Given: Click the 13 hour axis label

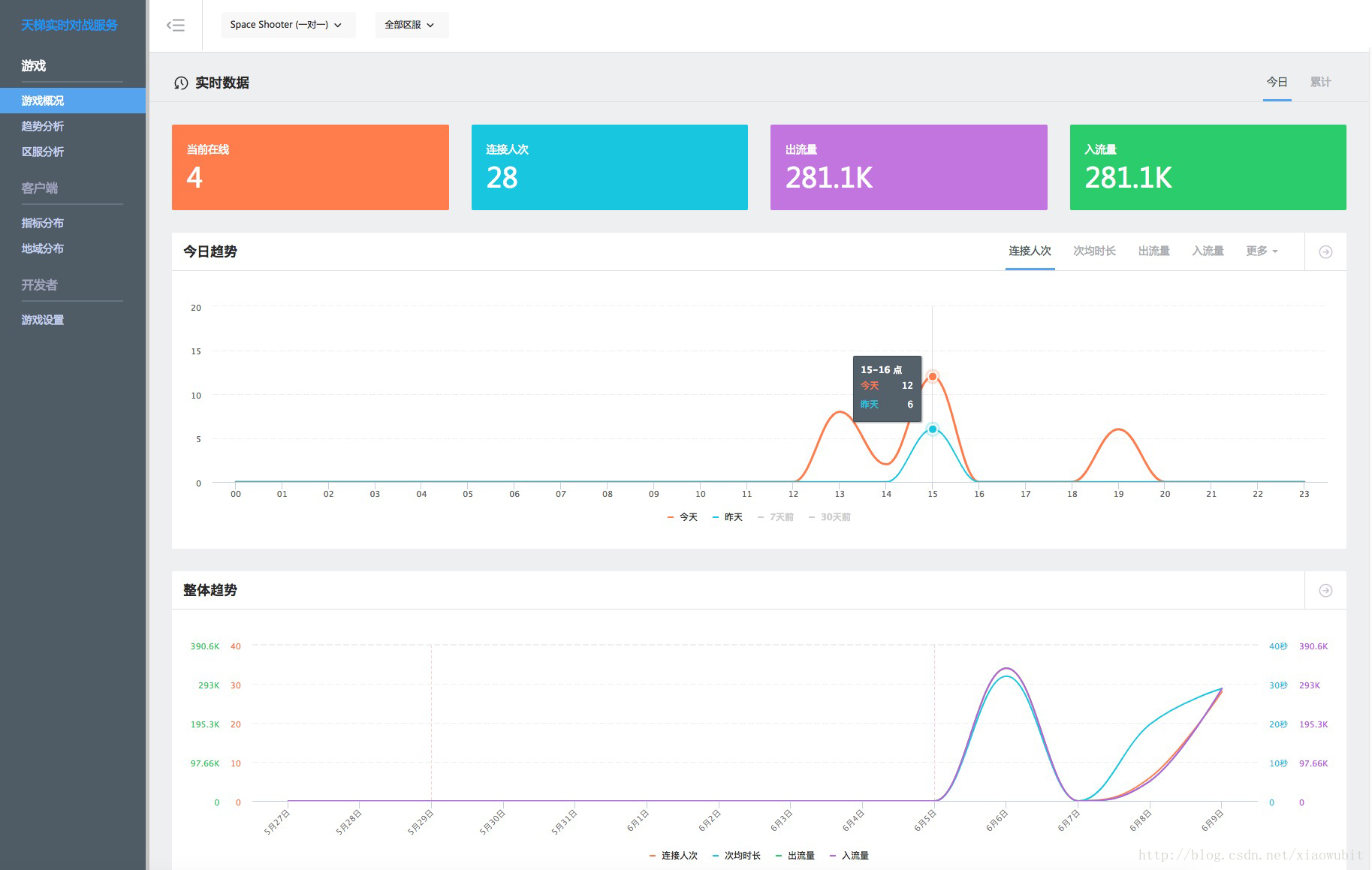Looking at the screenshot, I should [840, 494].
